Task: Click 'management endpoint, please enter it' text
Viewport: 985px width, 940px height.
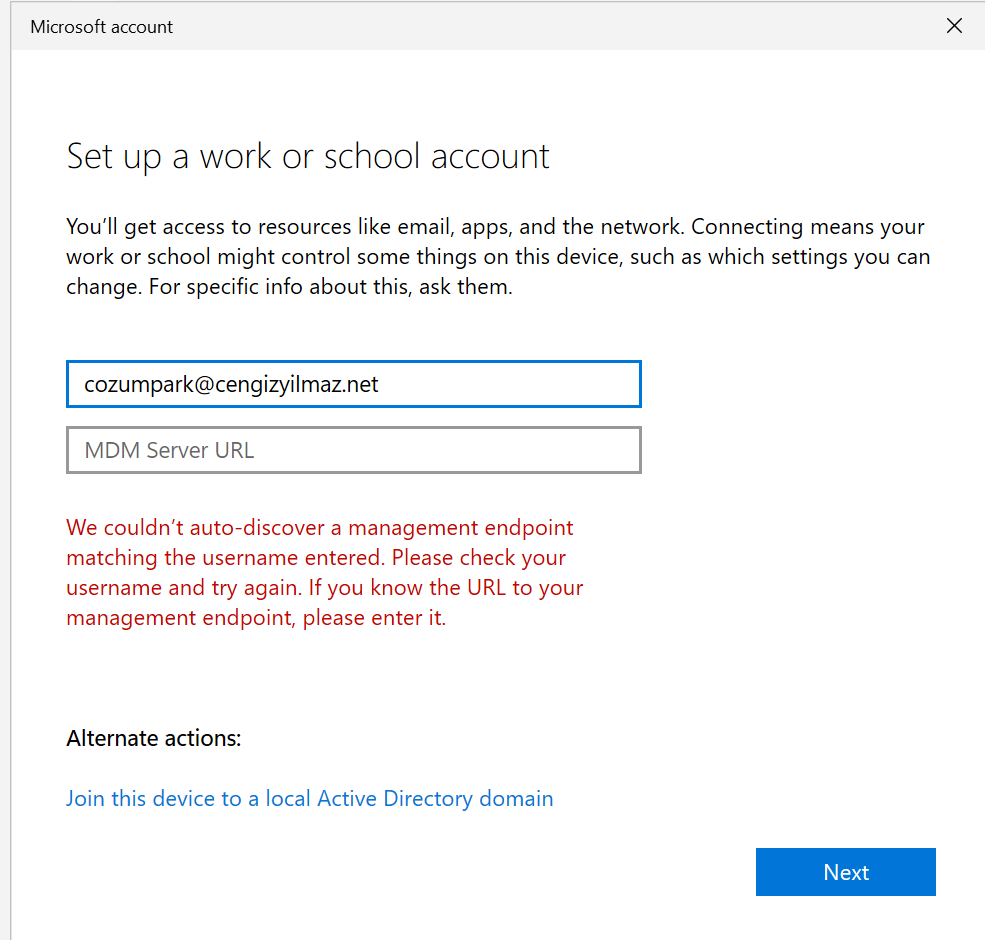Action: click(256, 617)
